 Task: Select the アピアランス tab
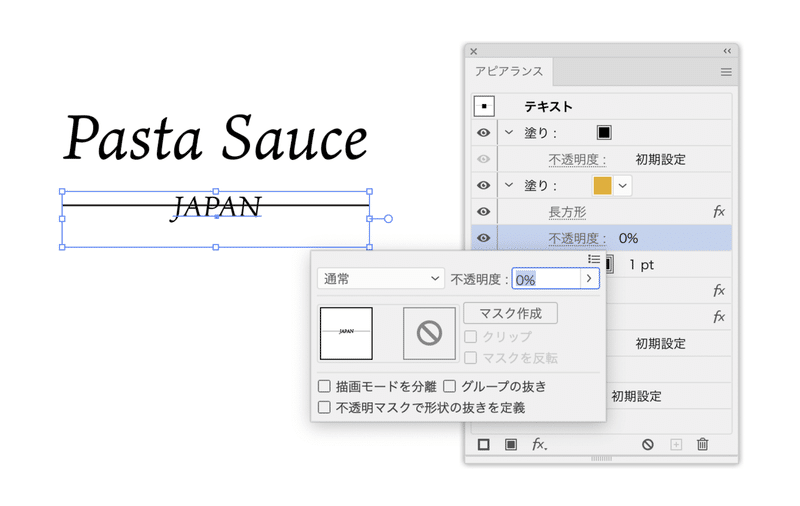509,71
